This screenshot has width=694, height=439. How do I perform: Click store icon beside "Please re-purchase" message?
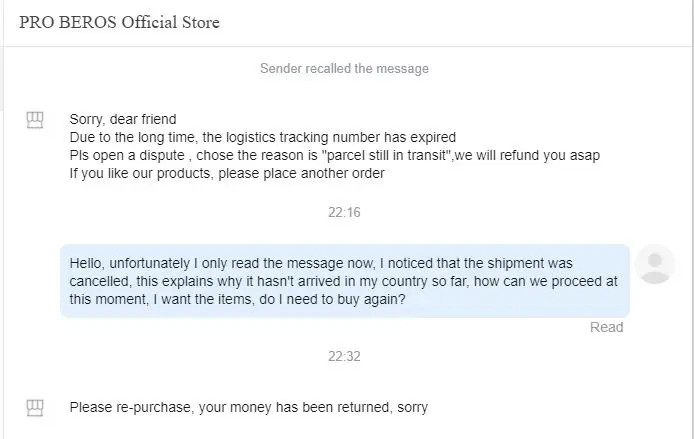point(36,408)
